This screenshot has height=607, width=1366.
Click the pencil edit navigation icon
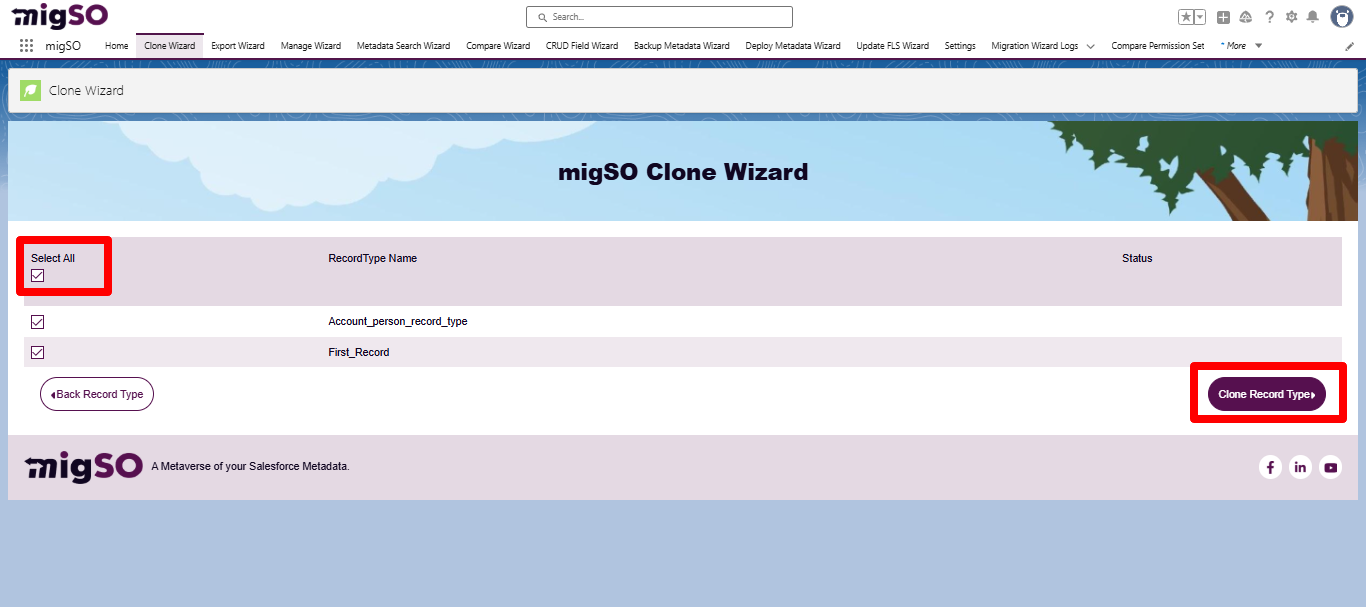tap(1349, 46)
